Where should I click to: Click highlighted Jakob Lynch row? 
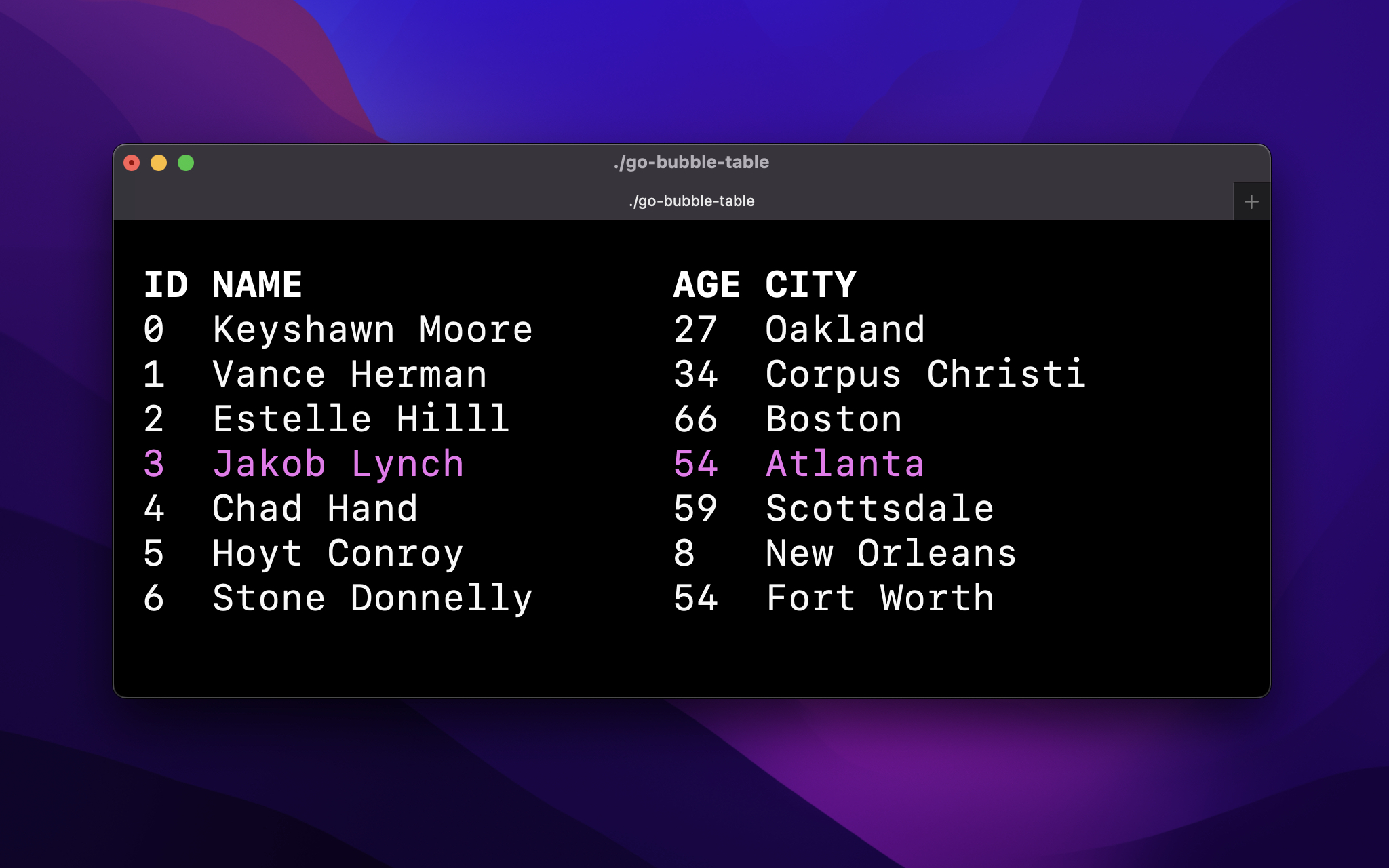point(338,464)
